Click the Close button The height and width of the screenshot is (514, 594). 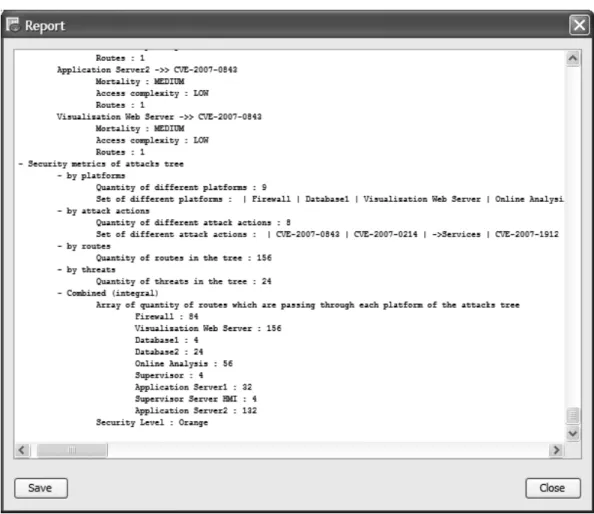pyautogui.click(x=553, y=488)
